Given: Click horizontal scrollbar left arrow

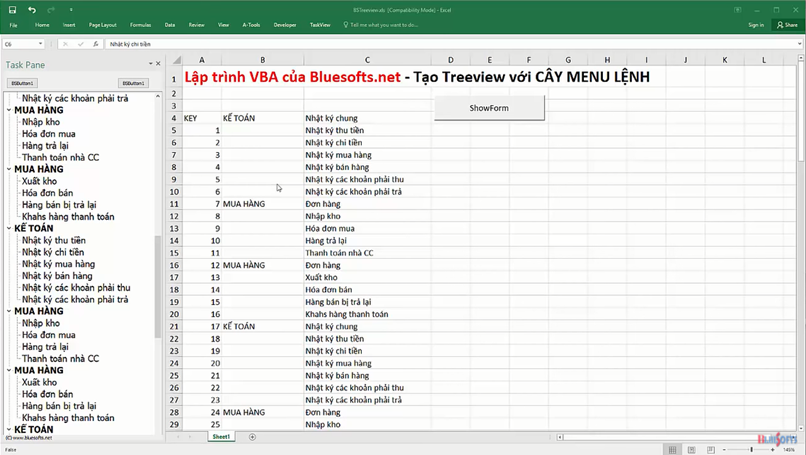Looking at the screenshot, I should coord(560,437).
